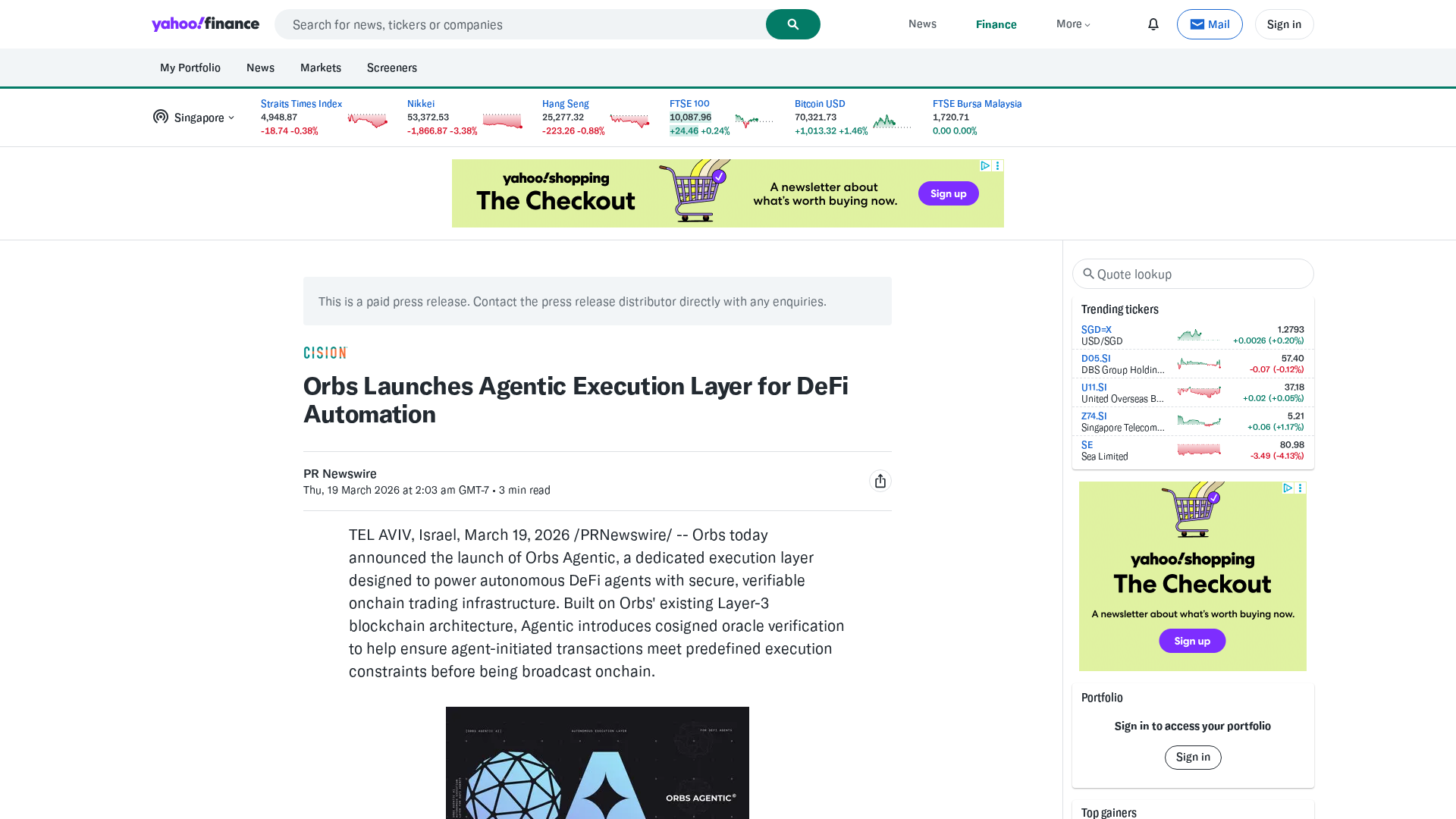Open D05.SI trending ticker
The height and width of the screenshot is (819, 1456).
coord(1095,359)
